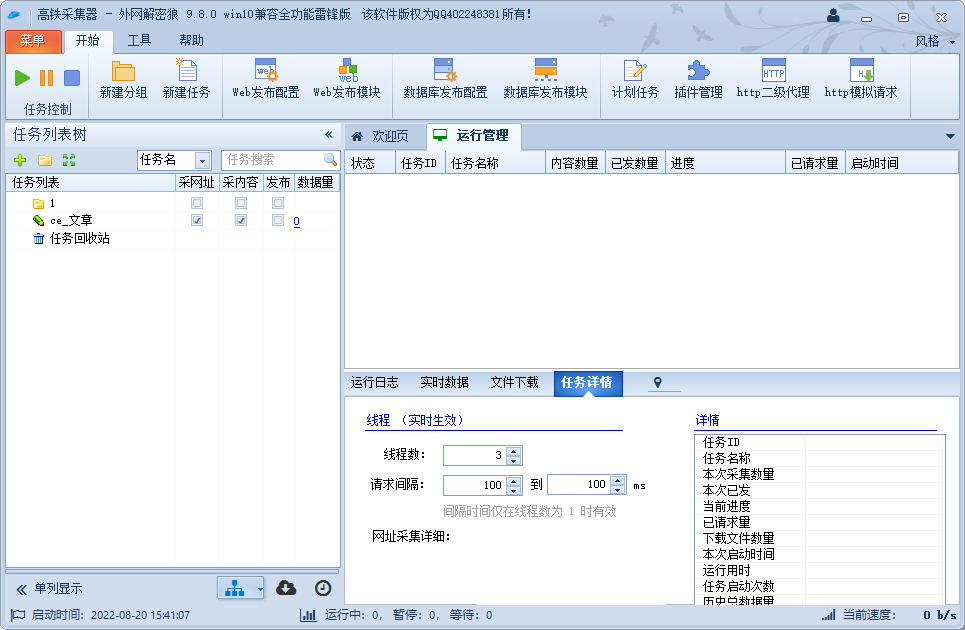Image resolution: width=965 pixels, height=630 pixels.
Task: Create new task via 新建任务
Action: coord(186,80)
